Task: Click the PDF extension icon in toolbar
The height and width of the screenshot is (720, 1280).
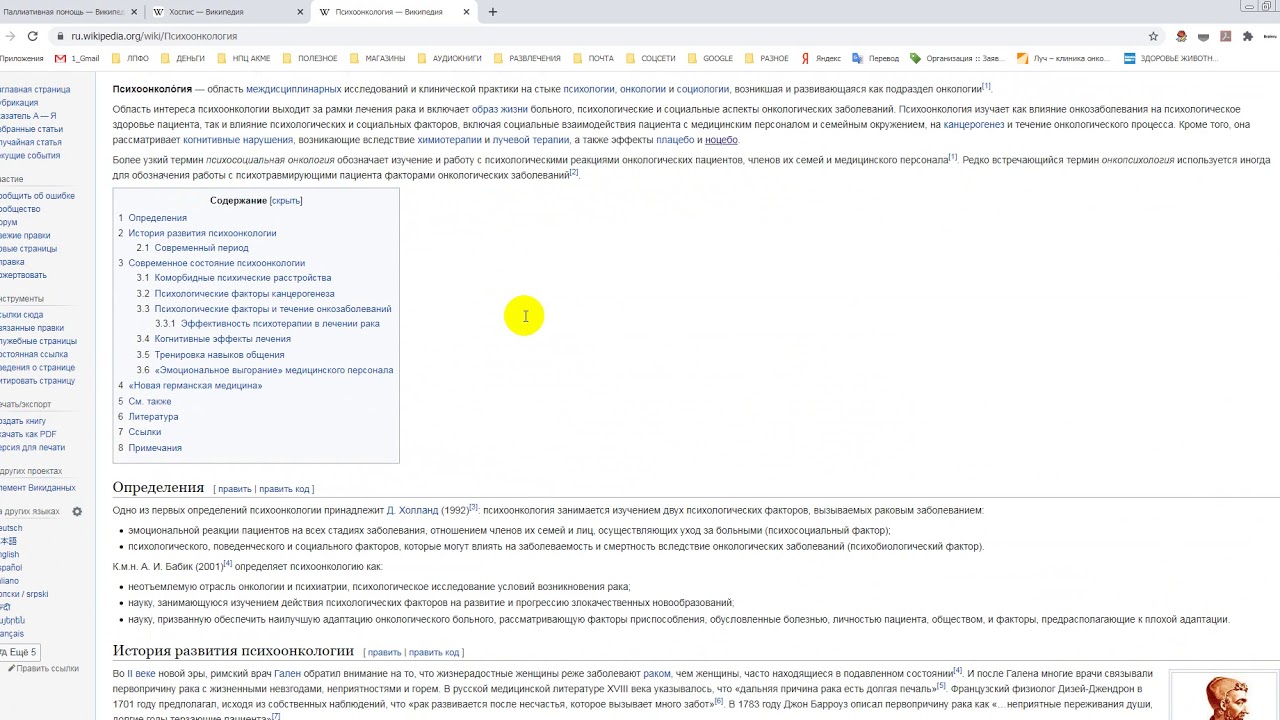Action: pyautogui.click(x=1225, y=36)
